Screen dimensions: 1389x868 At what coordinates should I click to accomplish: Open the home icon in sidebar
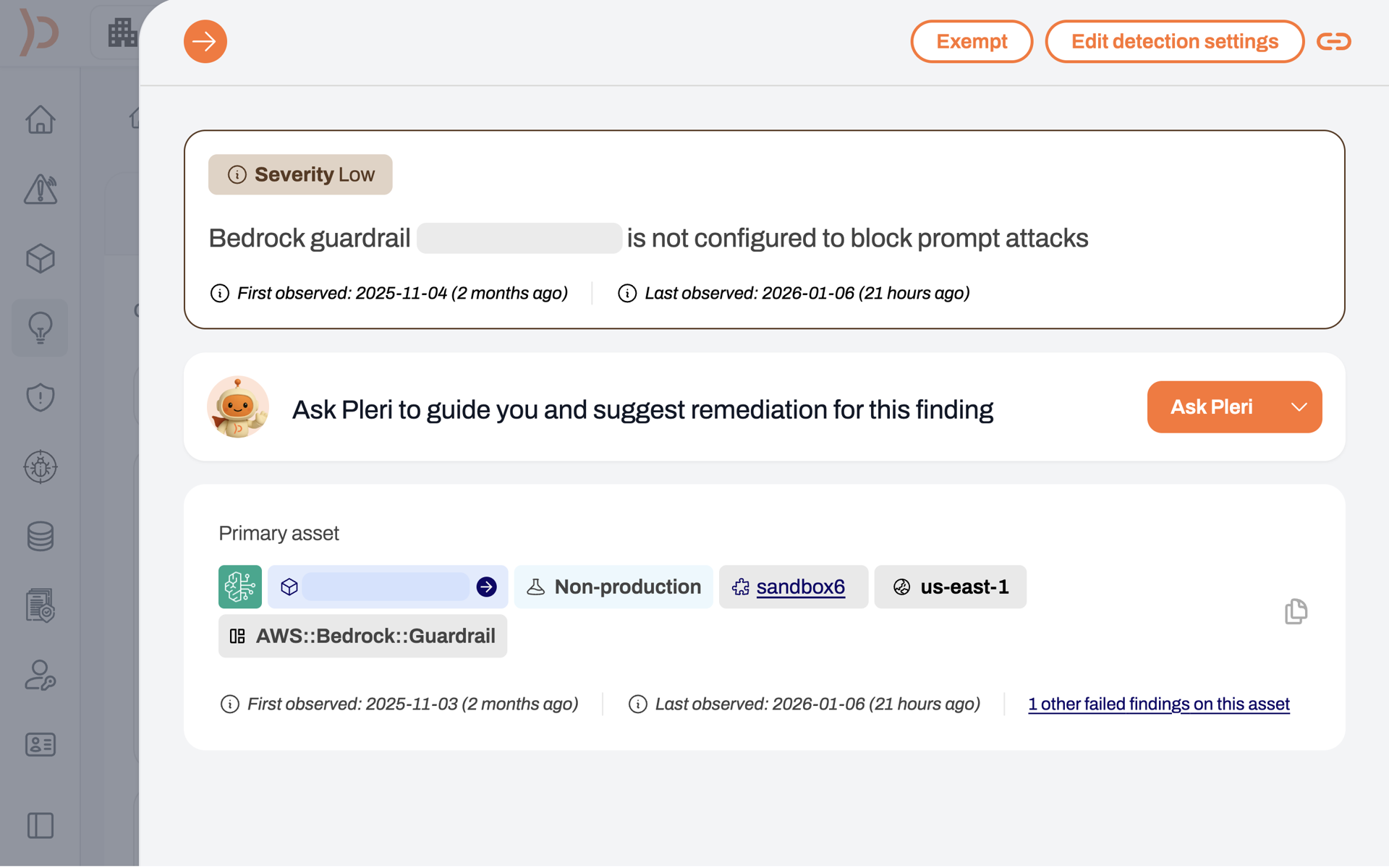pos(41,119)
